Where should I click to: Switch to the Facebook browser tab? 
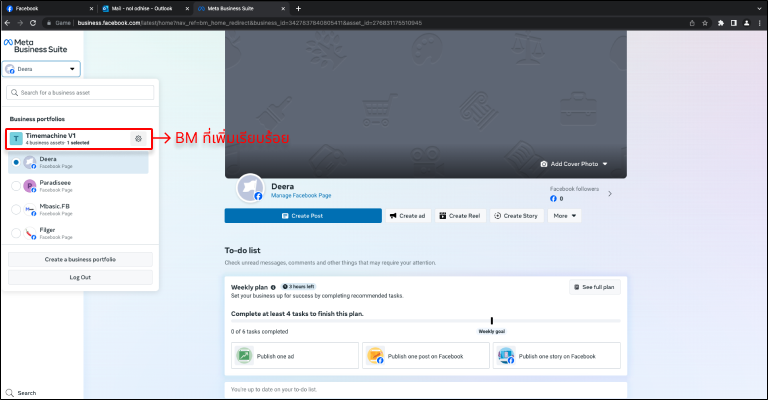click(x=49, y=8)
